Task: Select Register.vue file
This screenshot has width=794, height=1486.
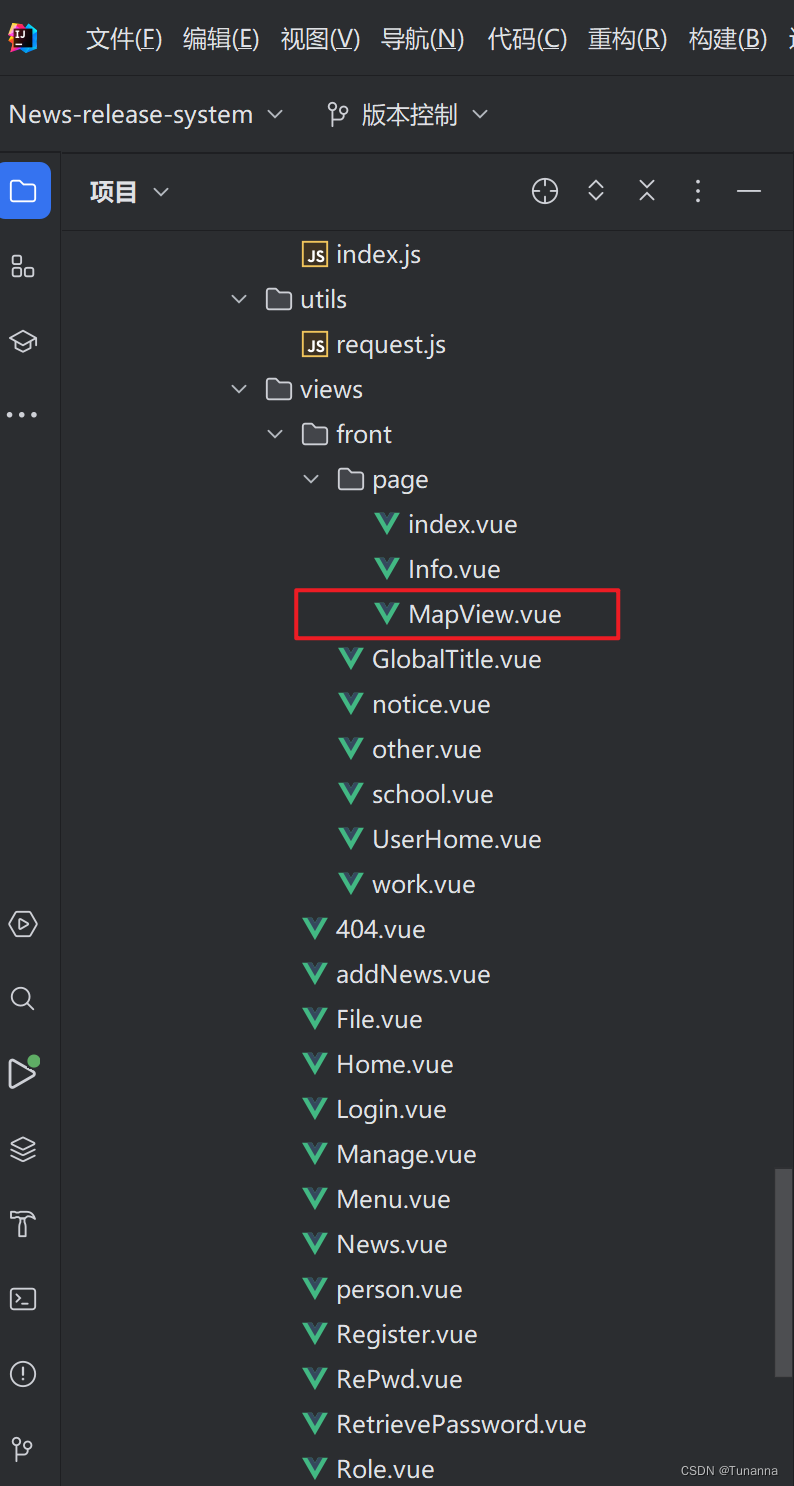Action: tap(406, 1334)
